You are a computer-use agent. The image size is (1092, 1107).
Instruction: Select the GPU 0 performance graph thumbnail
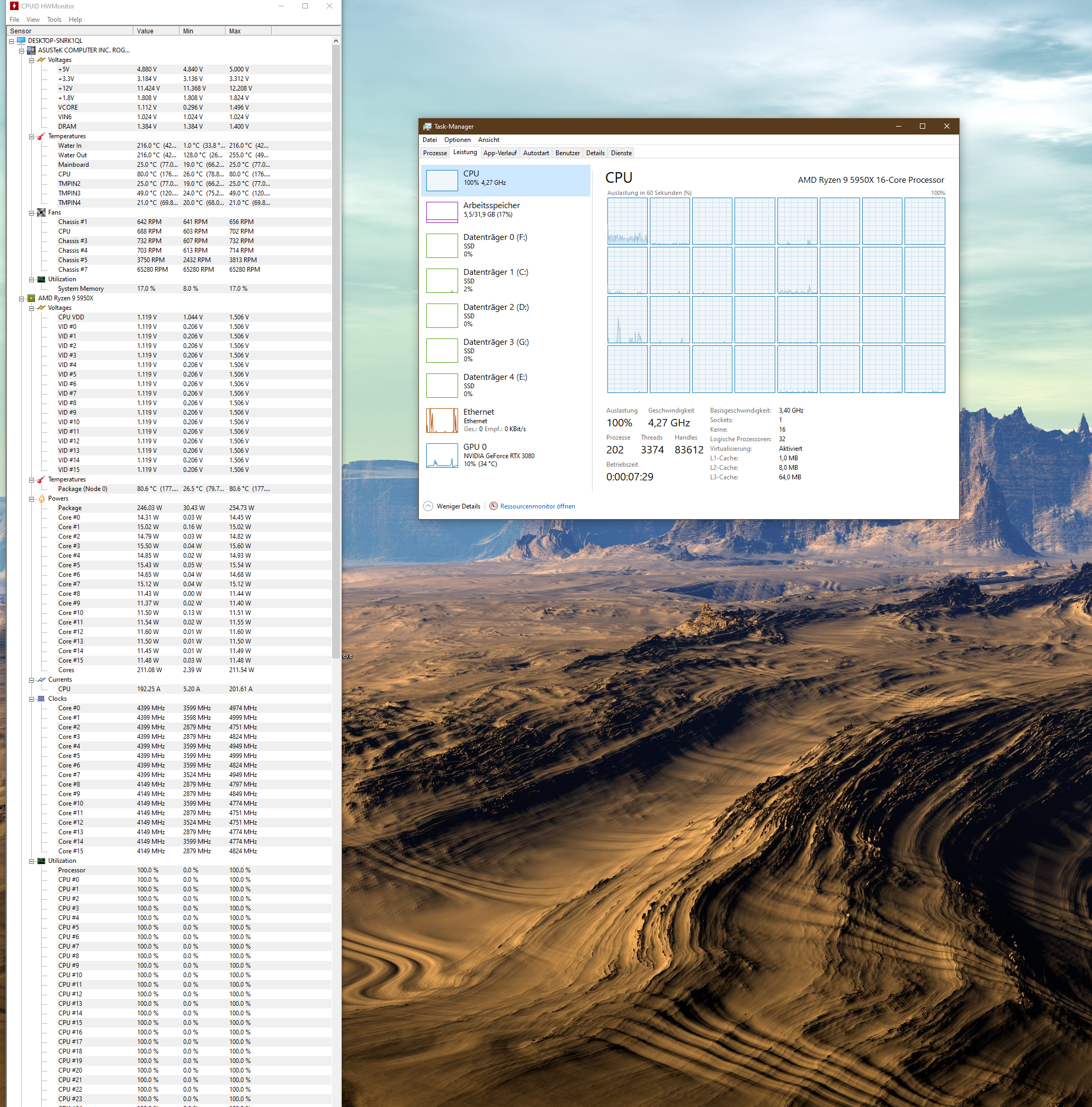click(442, 456)
